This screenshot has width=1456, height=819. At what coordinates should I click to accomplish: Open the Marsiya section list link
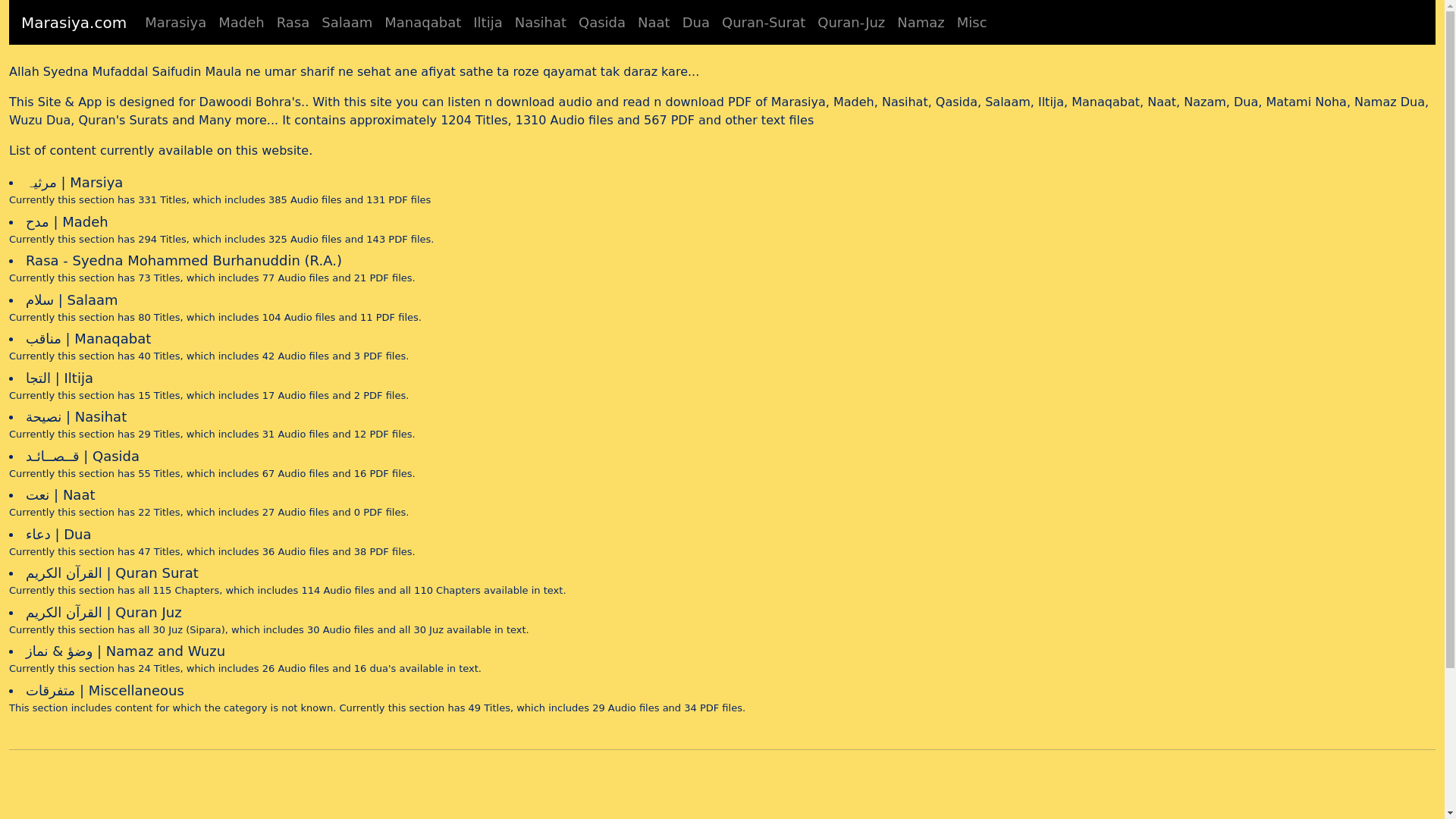[x=74, y=183]
